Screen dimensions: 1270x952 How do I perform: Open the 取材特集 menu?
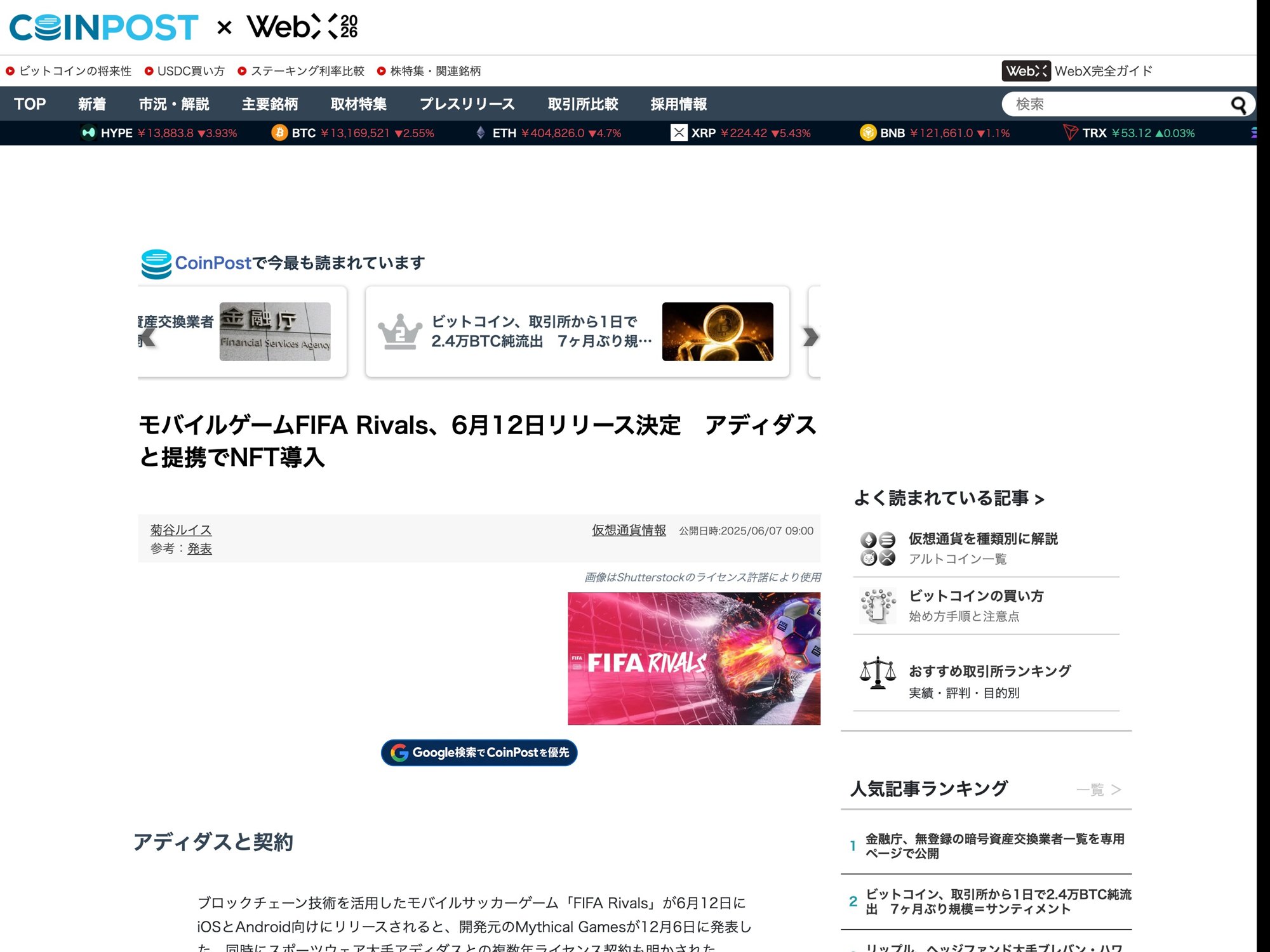359,104
